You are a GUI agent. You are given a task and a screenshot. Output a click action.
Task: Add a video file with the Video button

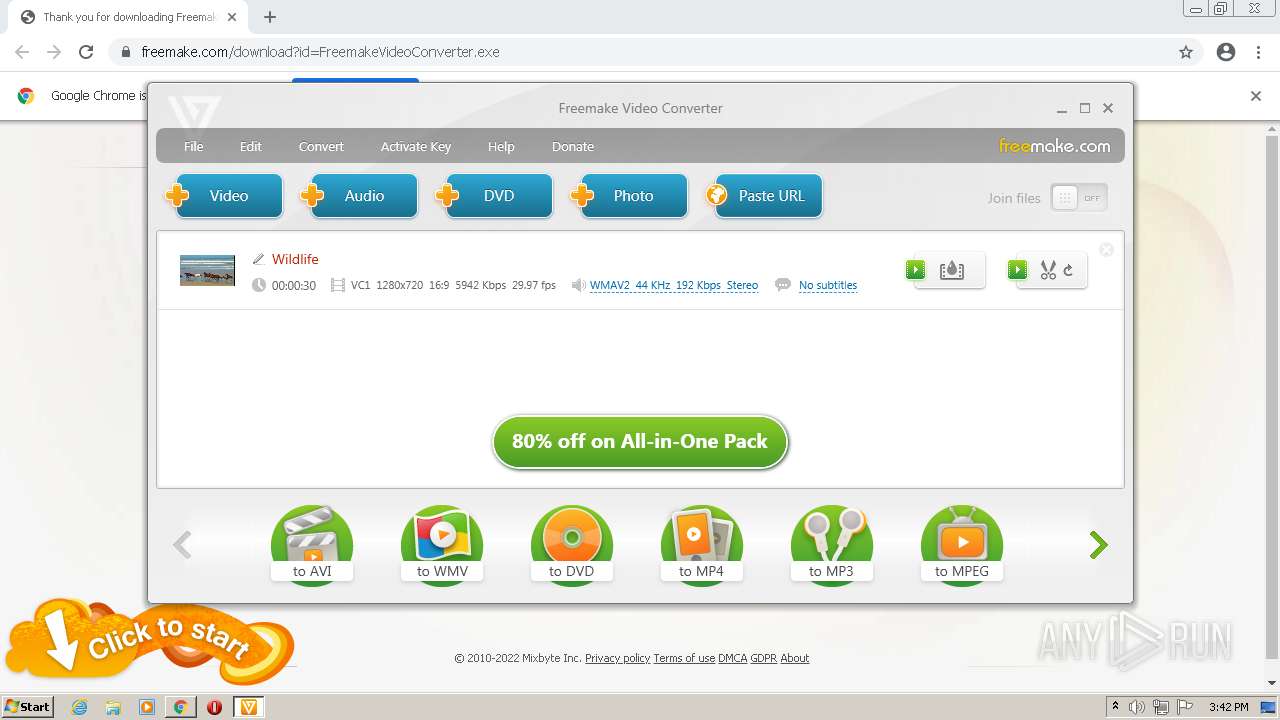coord(227,196)
